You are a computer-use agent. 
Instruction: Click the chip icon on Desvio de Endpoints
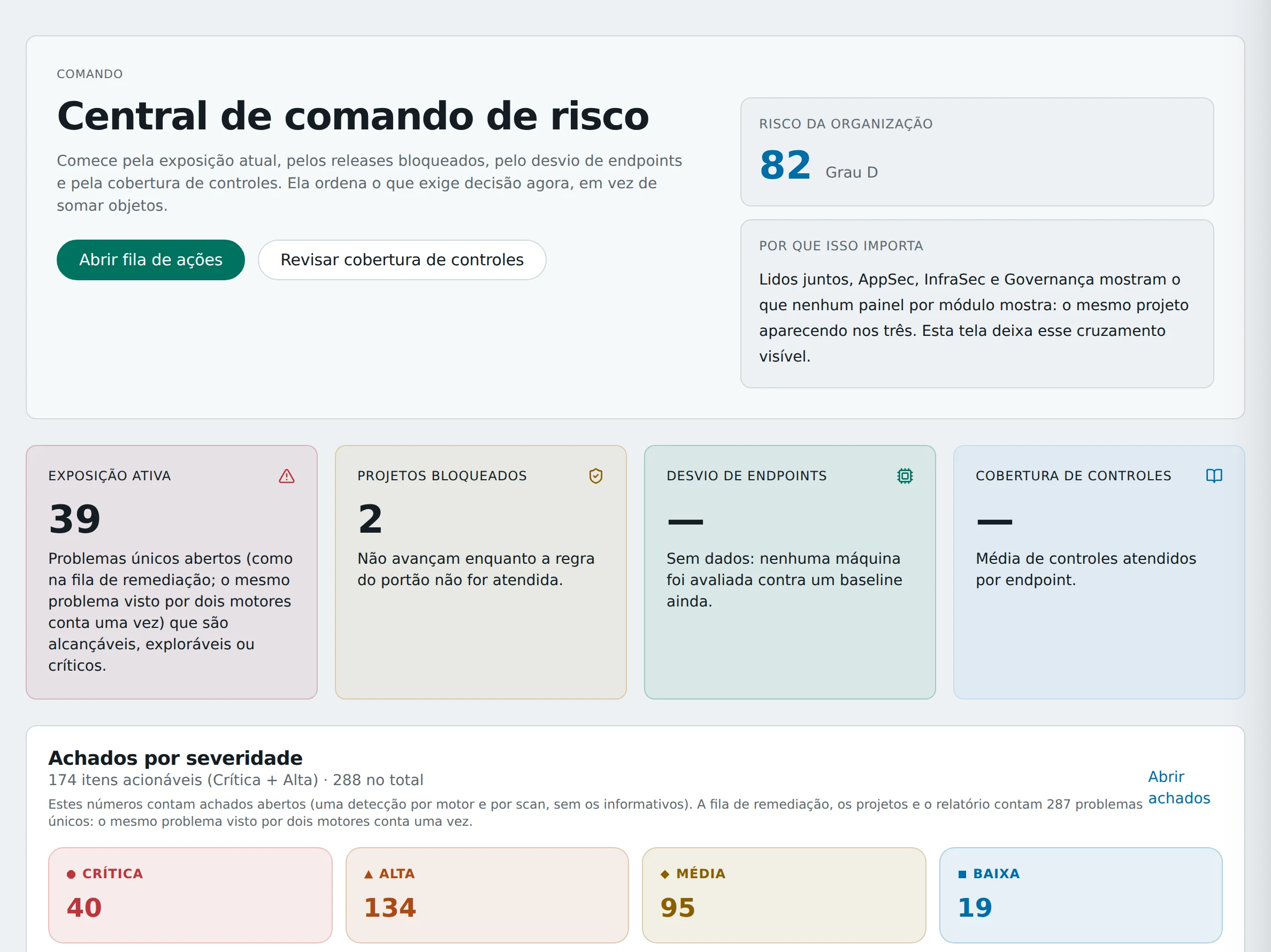point(905,475)
